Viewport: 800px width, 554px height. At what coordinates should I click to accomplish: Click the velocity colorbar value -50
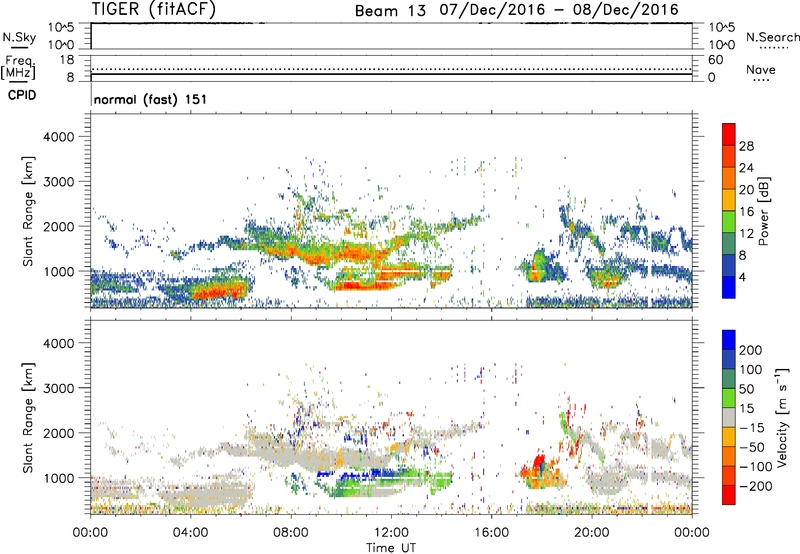[x=752, y=447]
